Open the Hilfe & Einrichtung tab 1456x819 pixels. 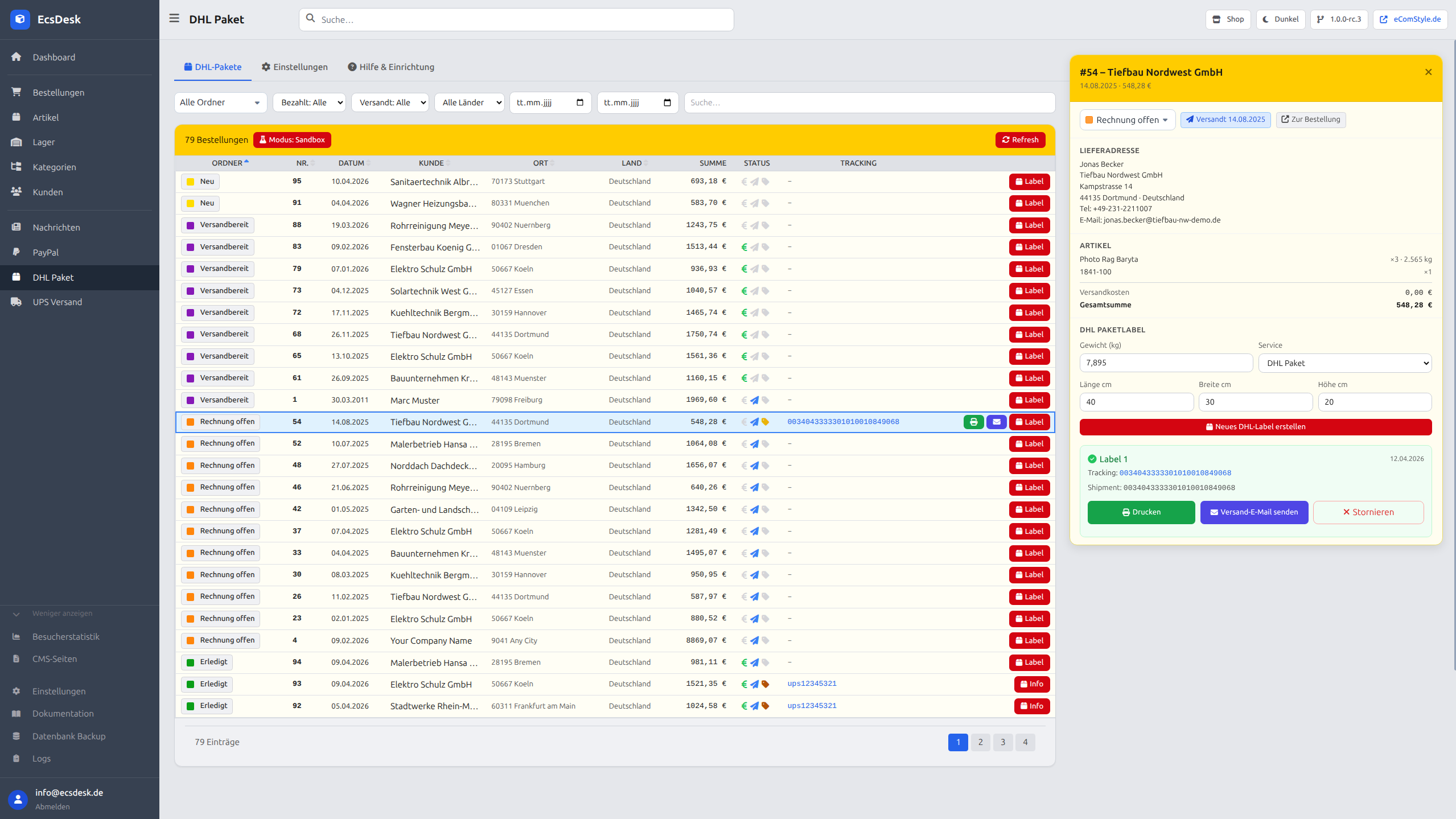[391, 67]
